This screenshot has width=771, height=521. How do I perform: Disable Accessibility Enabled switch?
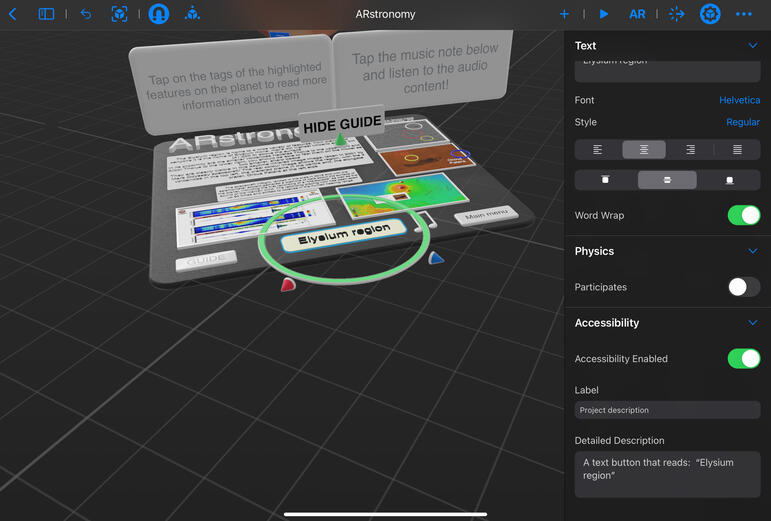[743, 359]
